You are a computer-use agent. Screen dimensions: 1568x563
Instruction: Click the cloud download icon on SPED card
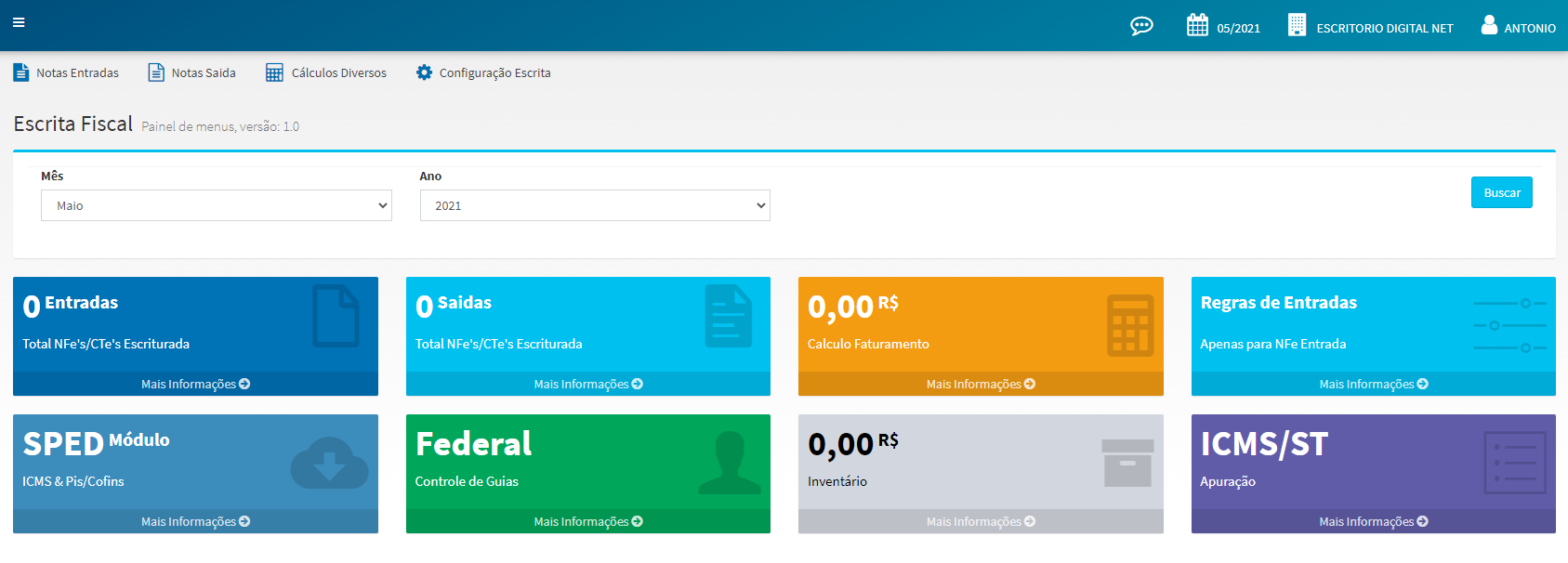click(x=329, y=463)
